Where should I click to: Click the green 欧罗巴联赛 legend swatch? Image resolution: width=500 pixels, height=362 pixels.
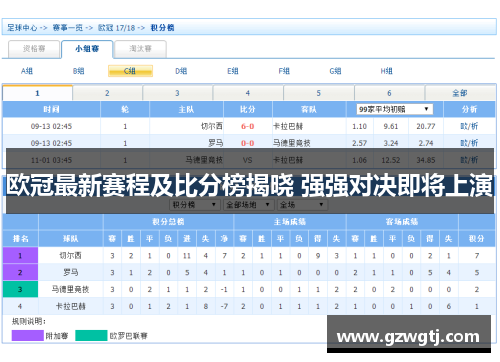91,336
